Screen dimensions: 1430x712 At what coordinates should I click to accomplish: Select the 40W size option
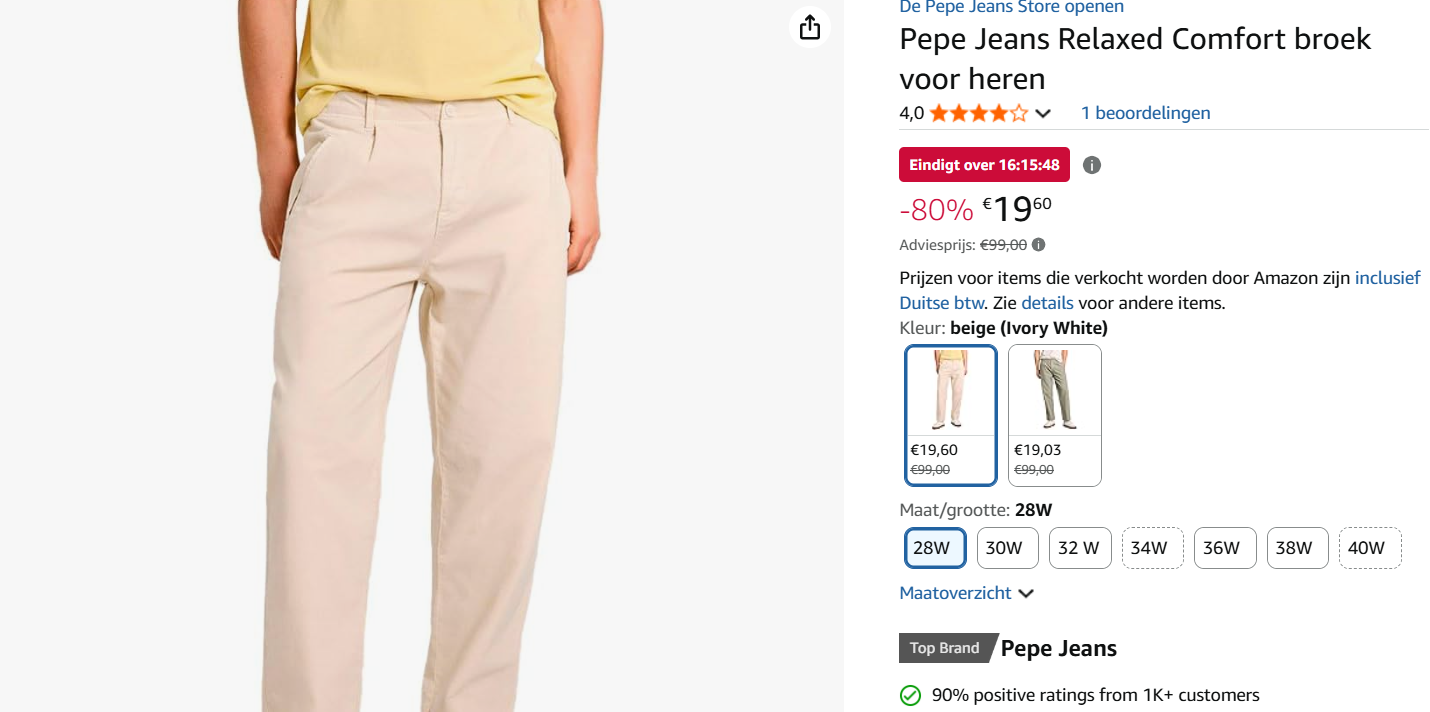pyautogui.click(x=1369, y=547)
